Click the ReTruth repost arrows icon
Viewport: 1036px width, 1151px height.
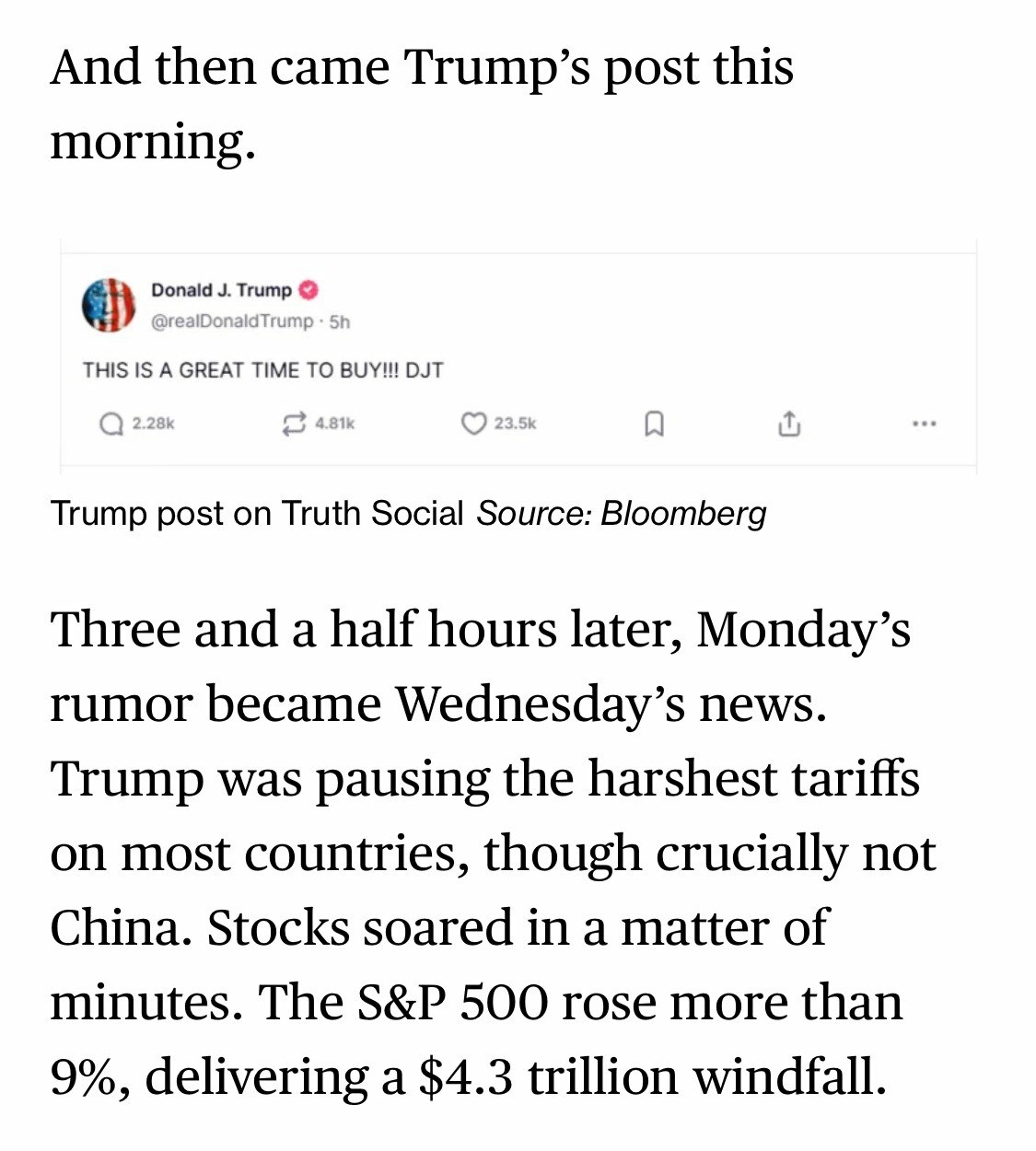click(x=293, y=424)
